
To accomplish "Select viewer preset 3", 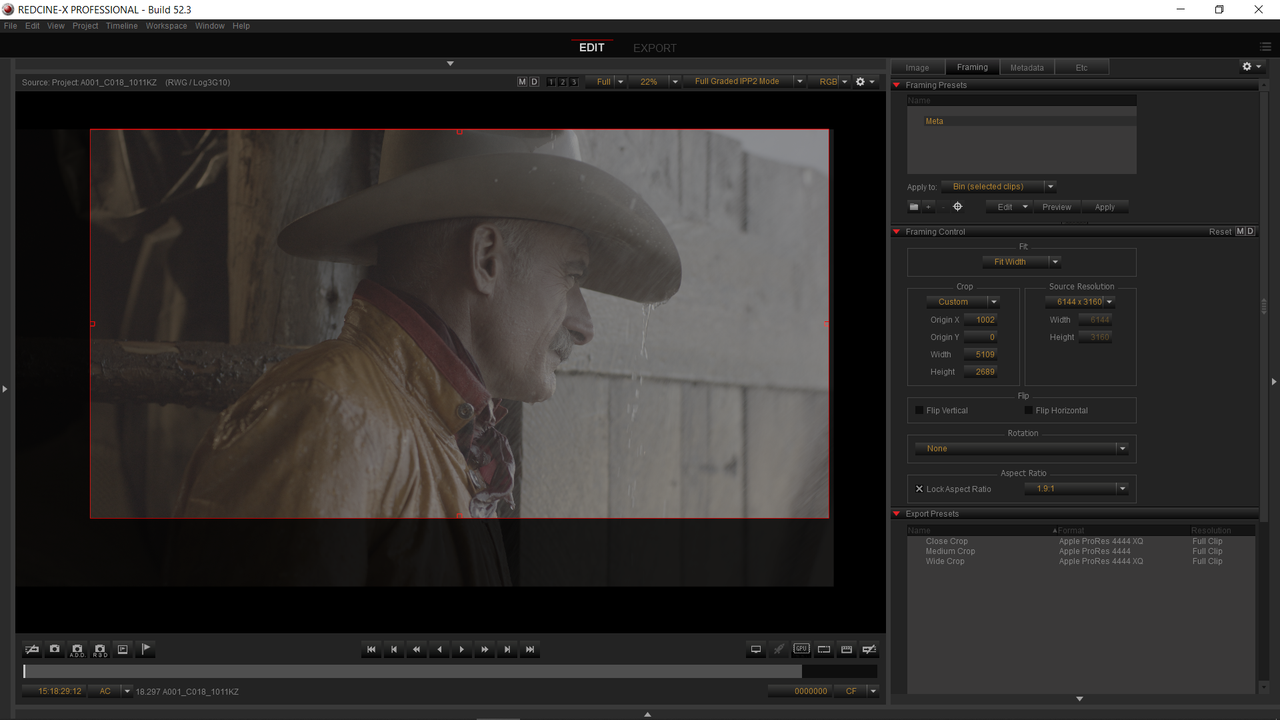I will tap(573, 82).
